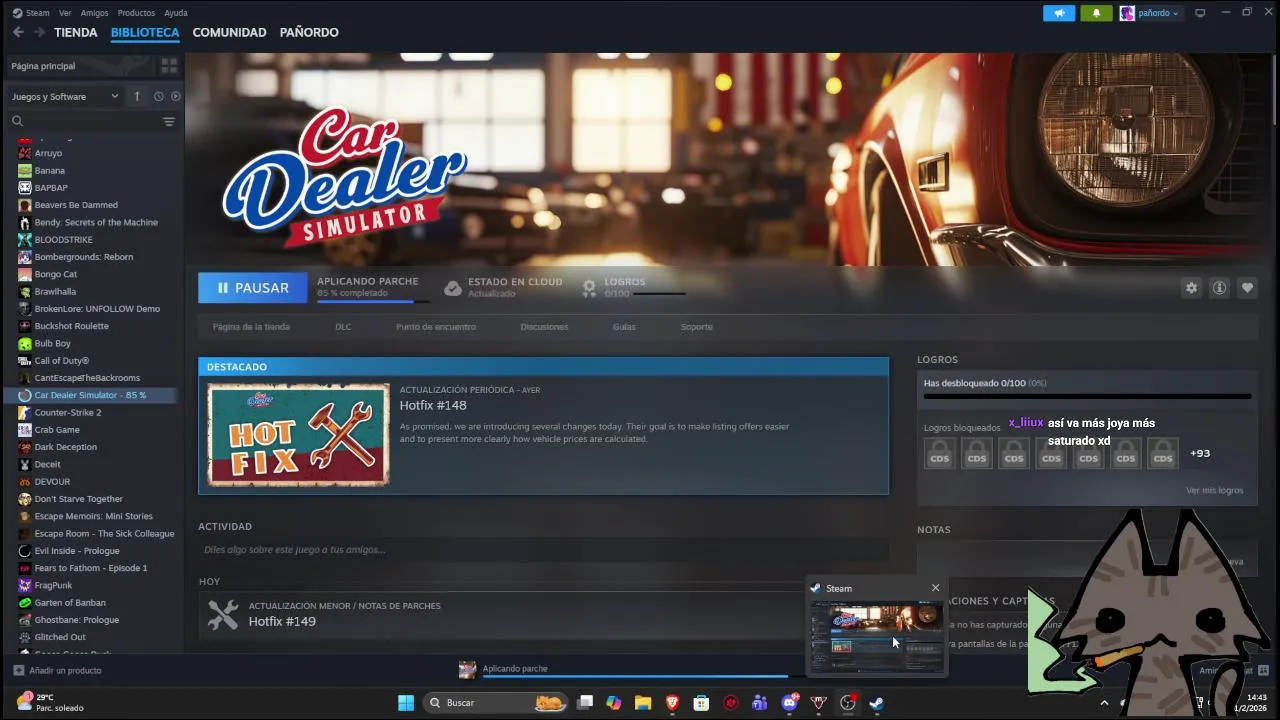
Task: Open the Soporte link
Action: [697, 327]
